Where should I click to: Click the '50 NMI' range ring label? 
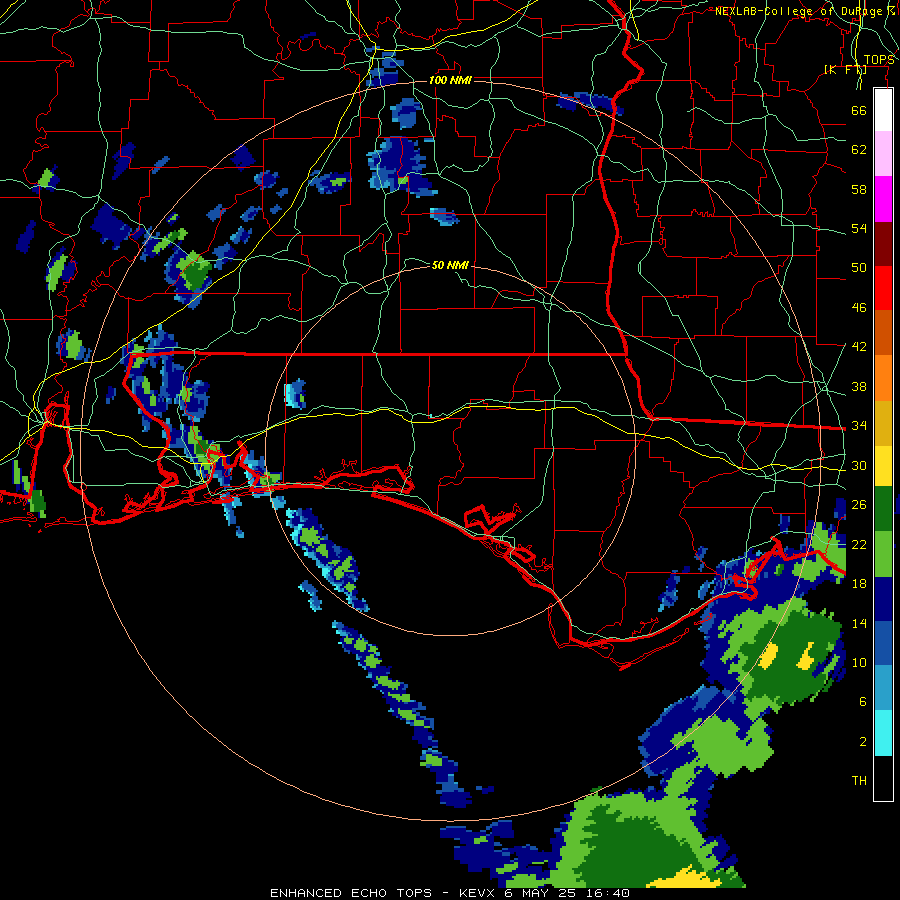click(450, 265)
